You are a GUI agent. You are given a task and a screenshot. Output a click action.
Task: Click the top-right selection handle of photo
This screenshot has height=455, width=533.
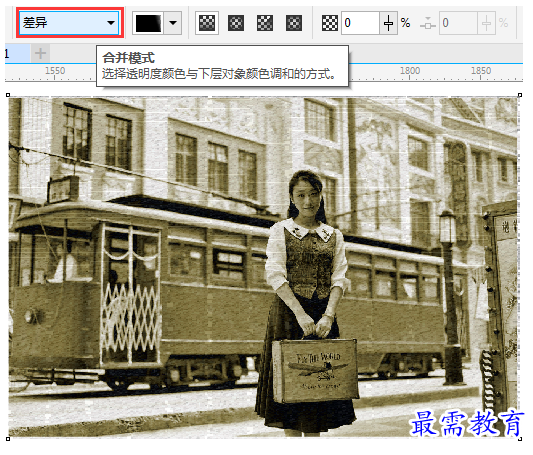pos(520,95)
